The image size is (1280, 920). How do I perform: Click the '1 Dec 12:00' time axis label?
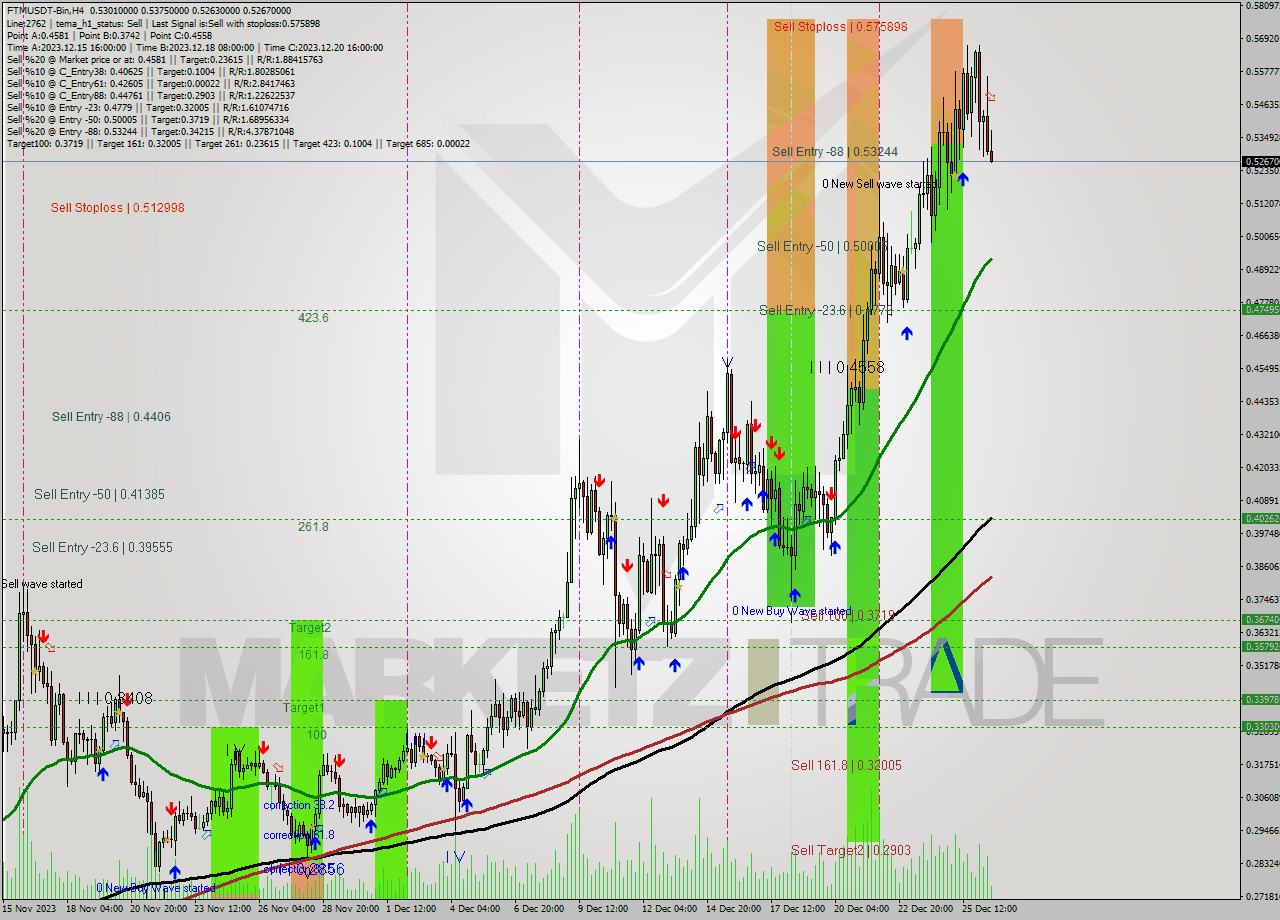pos(411,908)
